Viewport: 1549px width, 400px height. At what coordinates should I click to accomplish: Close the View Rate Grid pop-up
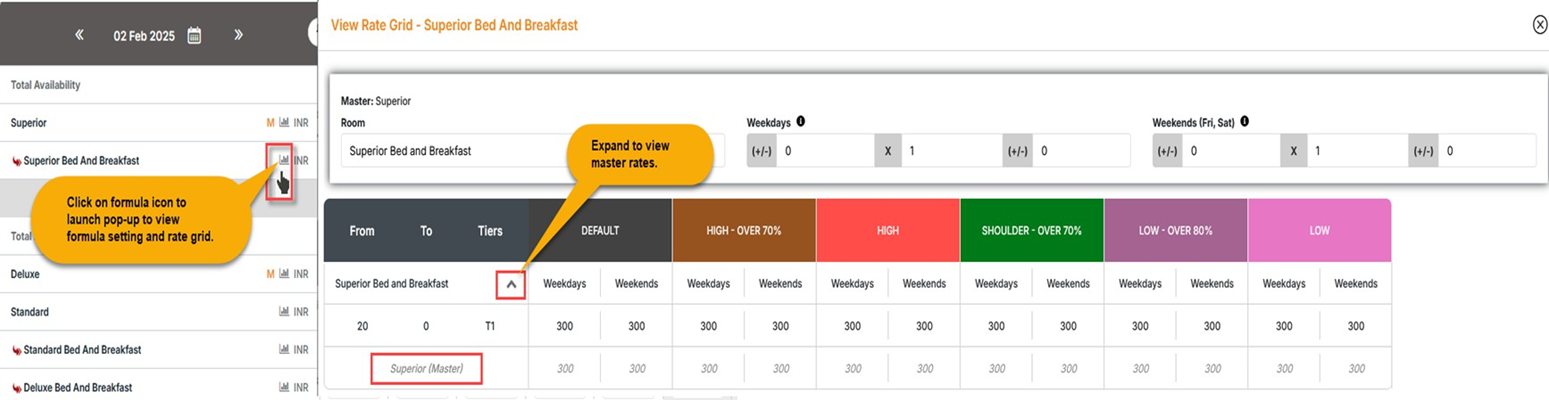pyautogui.click(x=1539, y=25)
